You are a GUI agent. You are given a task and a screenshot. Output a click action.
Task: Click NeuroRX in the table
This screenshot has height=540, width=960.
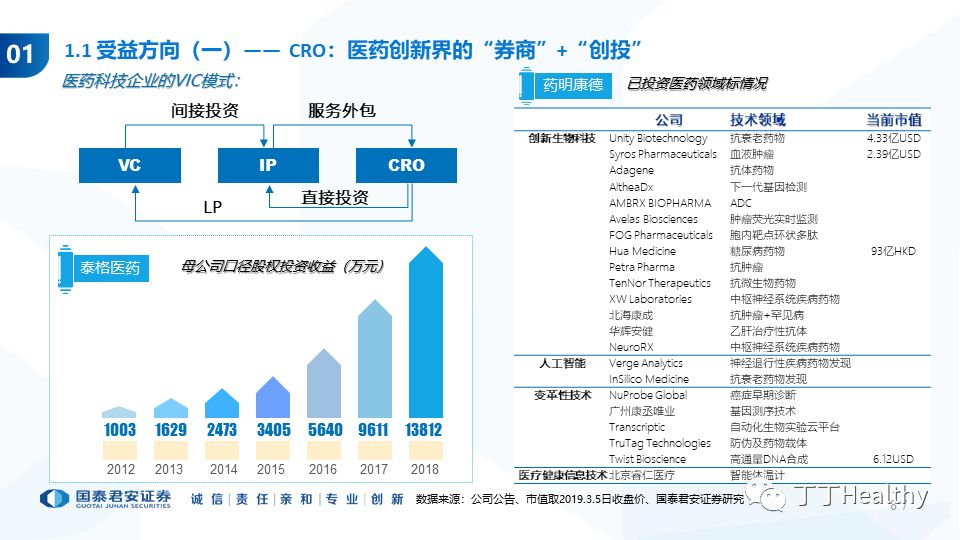tap(631, 347)
